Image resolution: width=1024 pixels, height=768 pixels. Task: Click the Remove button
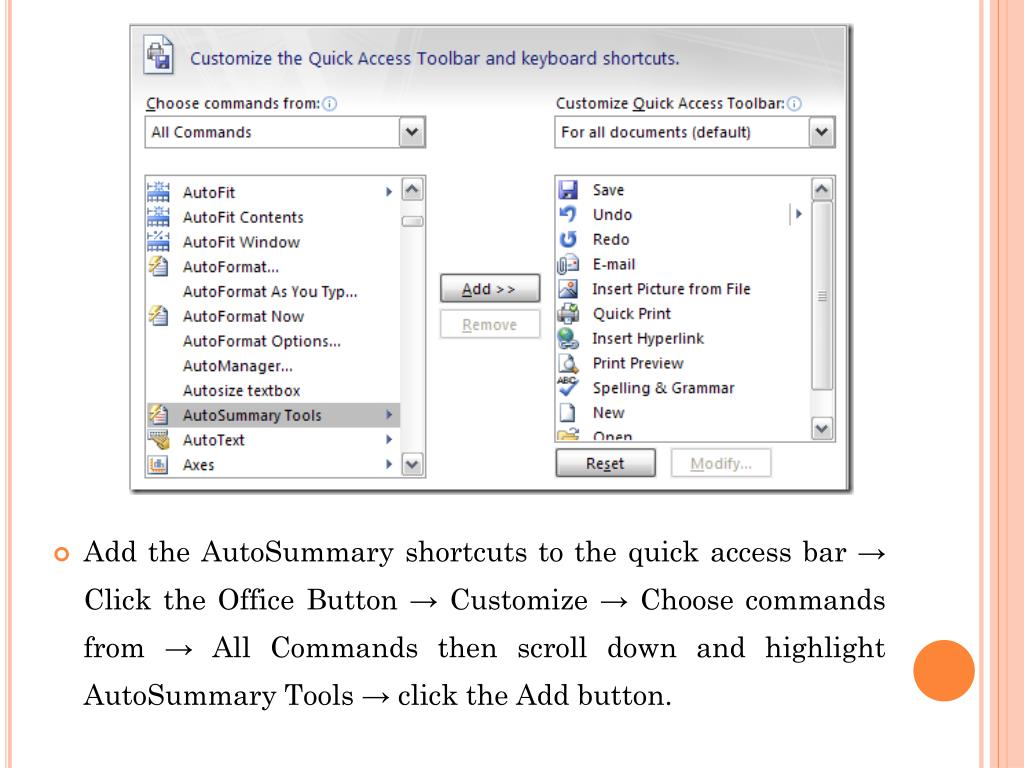click(x=490, y=325)
